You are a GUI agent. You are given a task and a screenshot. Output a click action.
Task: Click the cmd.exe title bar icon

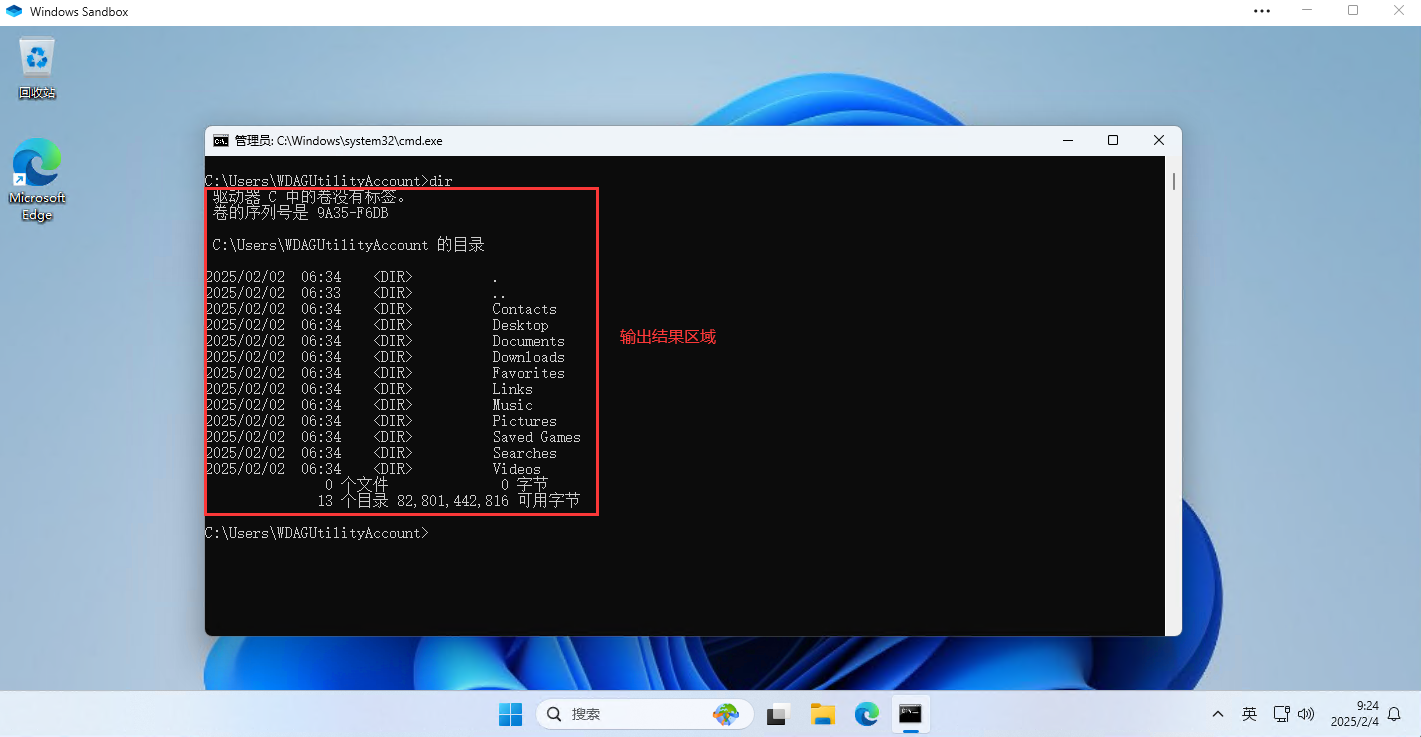220,141
